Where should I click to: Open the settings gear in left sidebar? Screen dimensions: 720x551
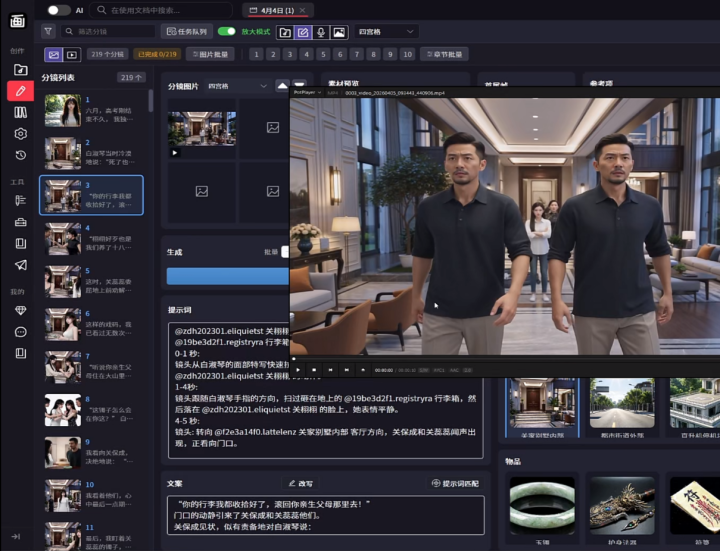[20, 134]
